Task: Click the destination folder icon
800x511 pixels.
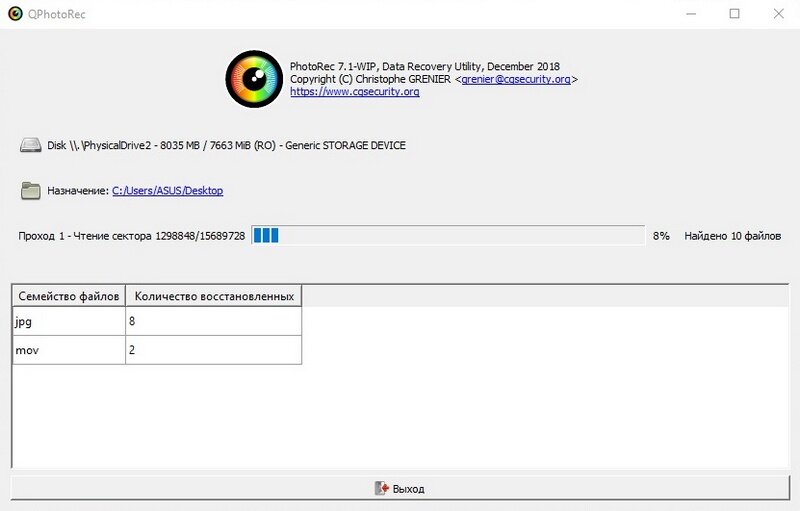Action: pos(31,191)
